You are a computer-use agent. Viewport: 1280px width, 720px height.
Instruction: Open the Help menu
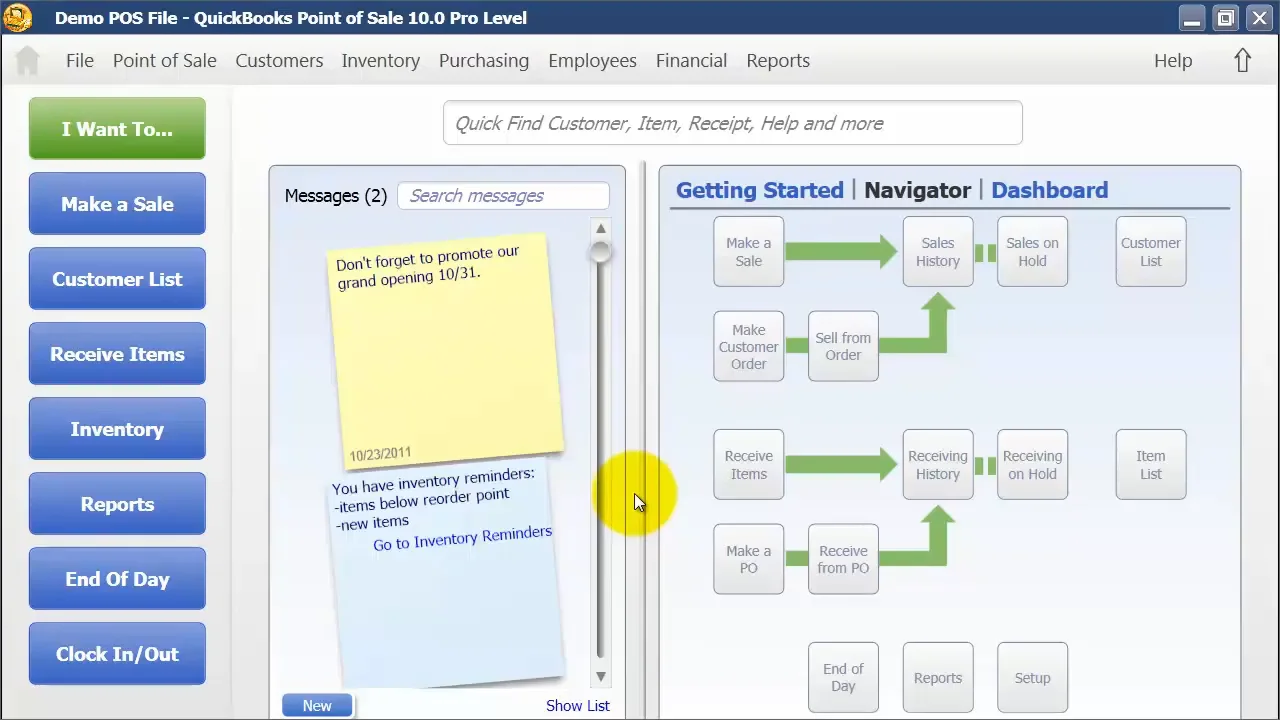tap(1173, 61)
